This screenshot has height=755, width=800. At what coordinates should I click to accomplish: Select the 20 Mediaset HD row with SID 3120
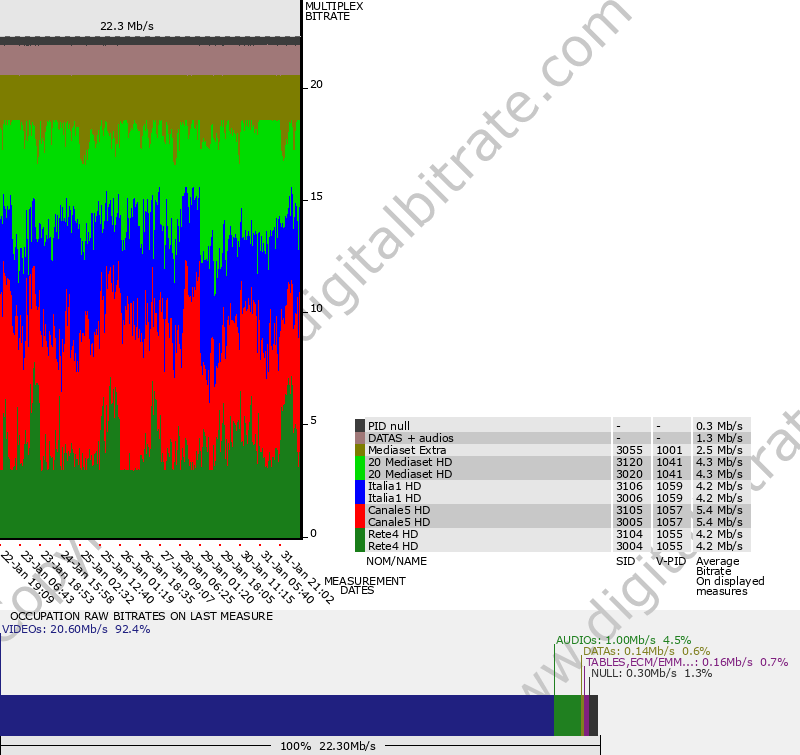410,462
